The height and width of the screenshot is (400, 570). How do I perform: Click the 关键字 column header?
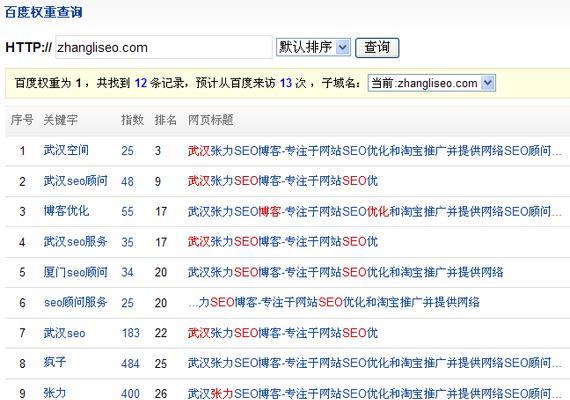click(x=60, y=120)
